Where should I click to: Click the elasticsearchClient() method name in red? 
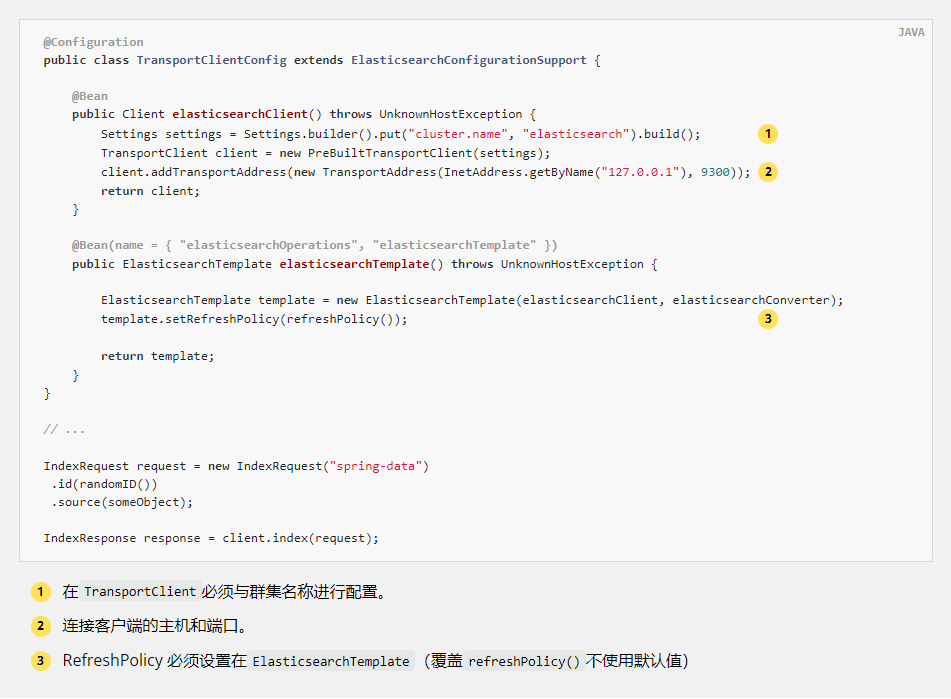240,114
